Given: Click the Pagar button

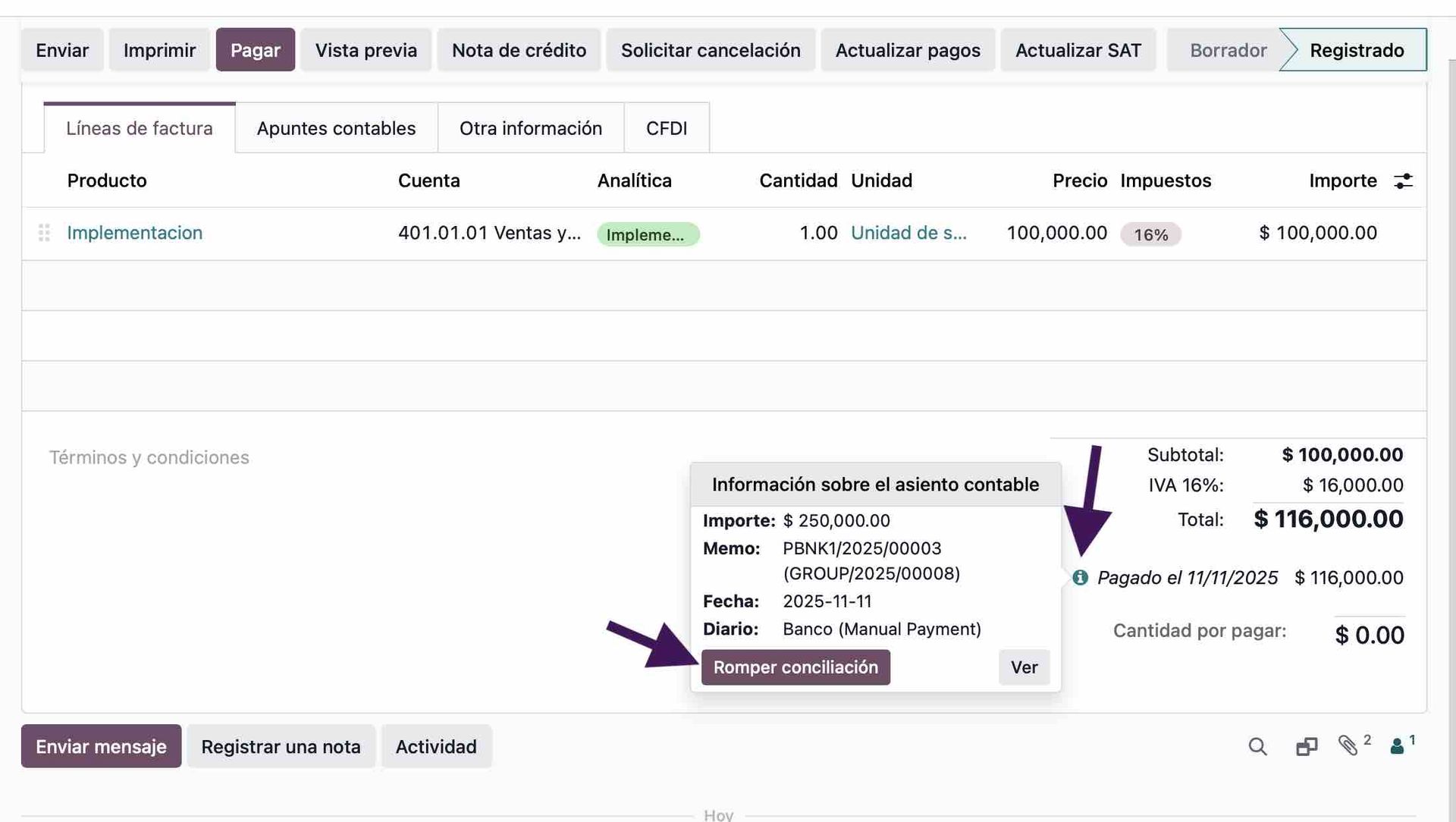Looking at the screenshot, I should point(255,49).
